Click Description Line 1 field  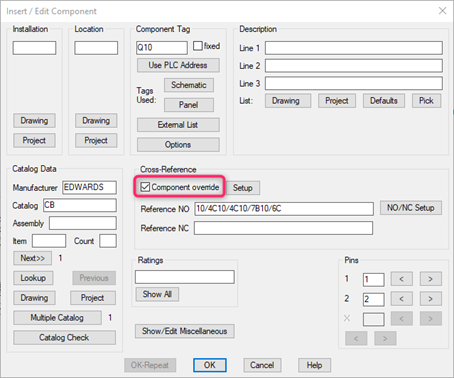354,48
